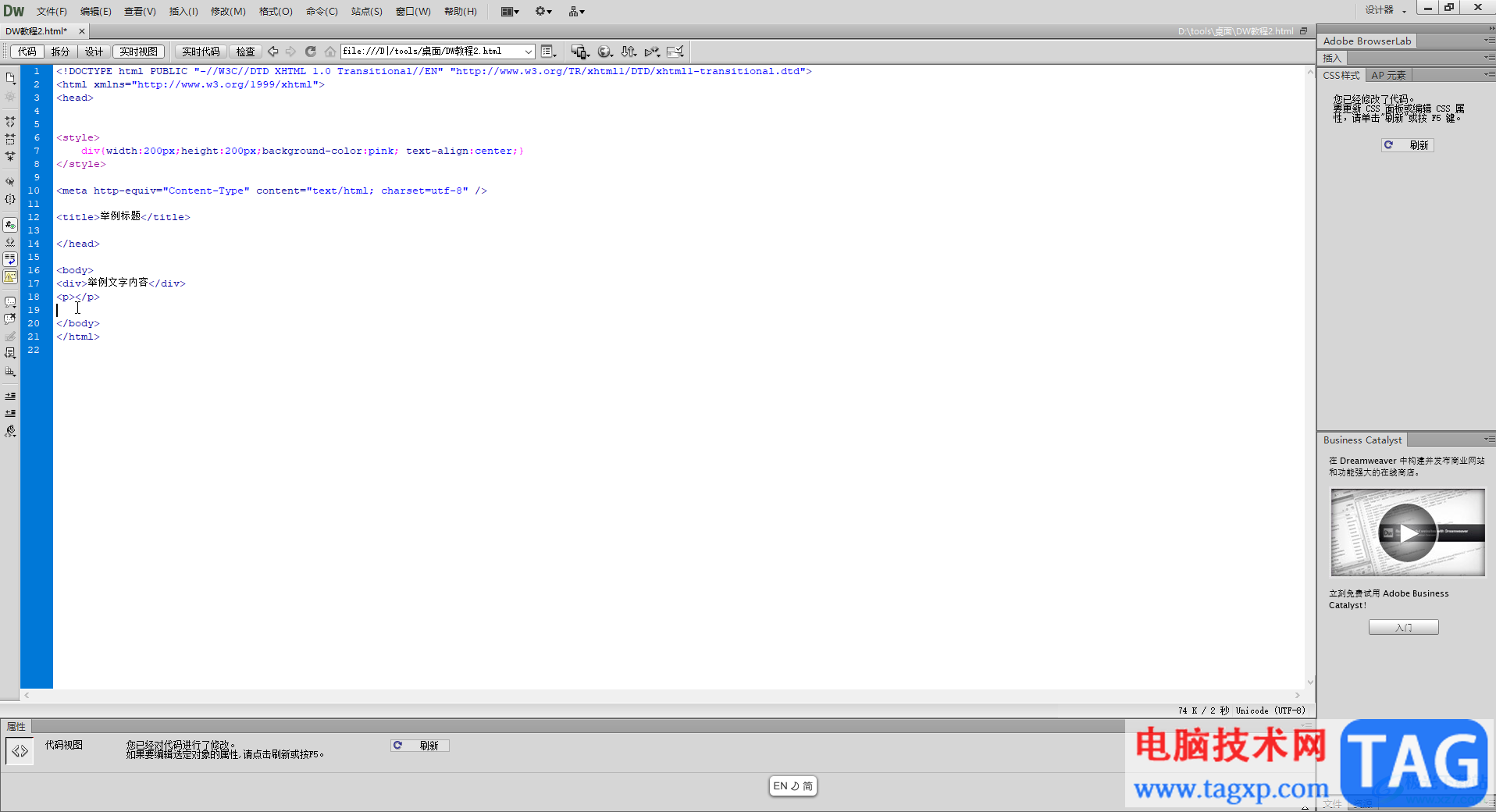
Task: Open Preview/Debug in Browser globe icon
Action: click(x=605, y=52)
